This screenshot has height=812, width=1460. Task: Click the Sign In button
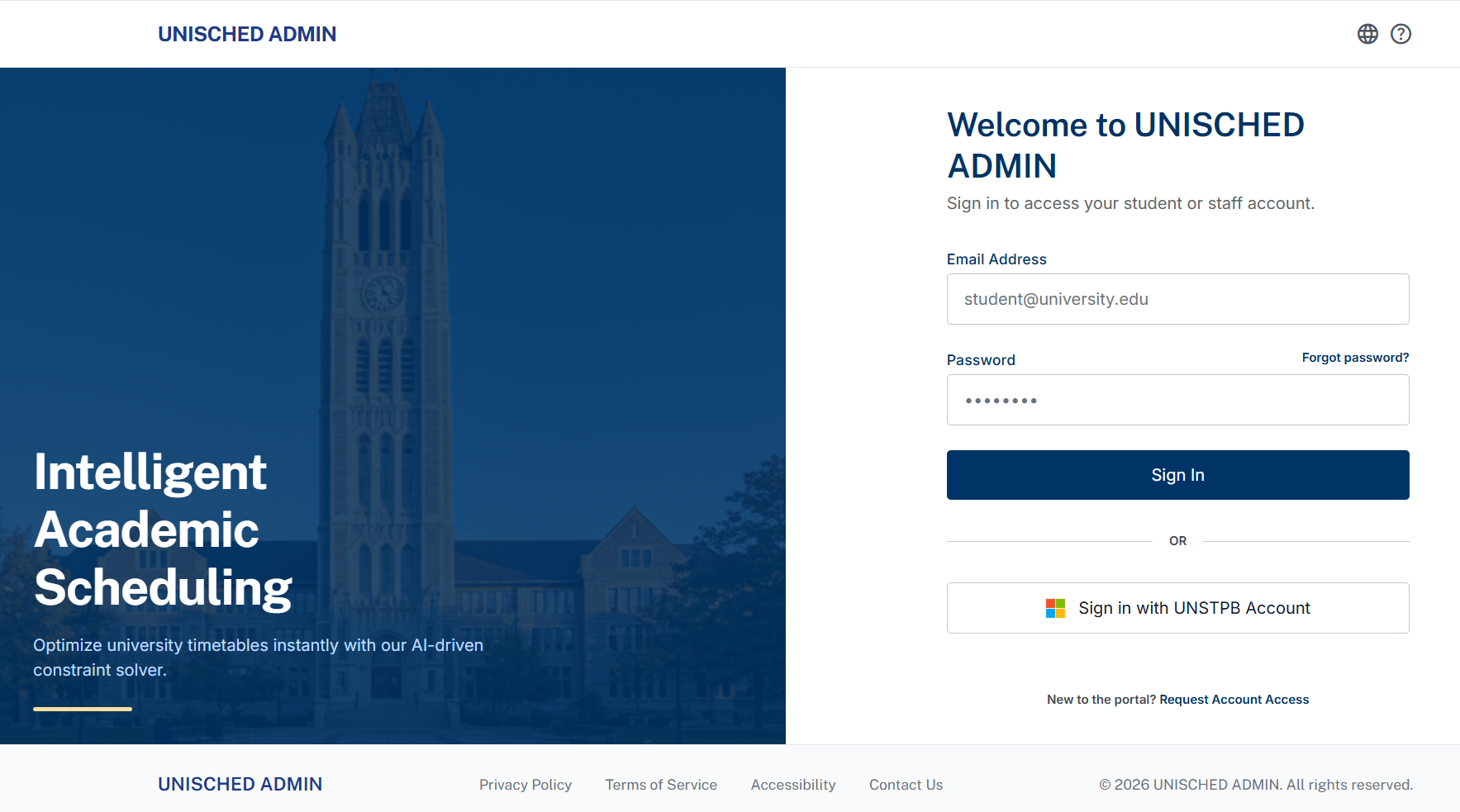[x=1177, y=475]
